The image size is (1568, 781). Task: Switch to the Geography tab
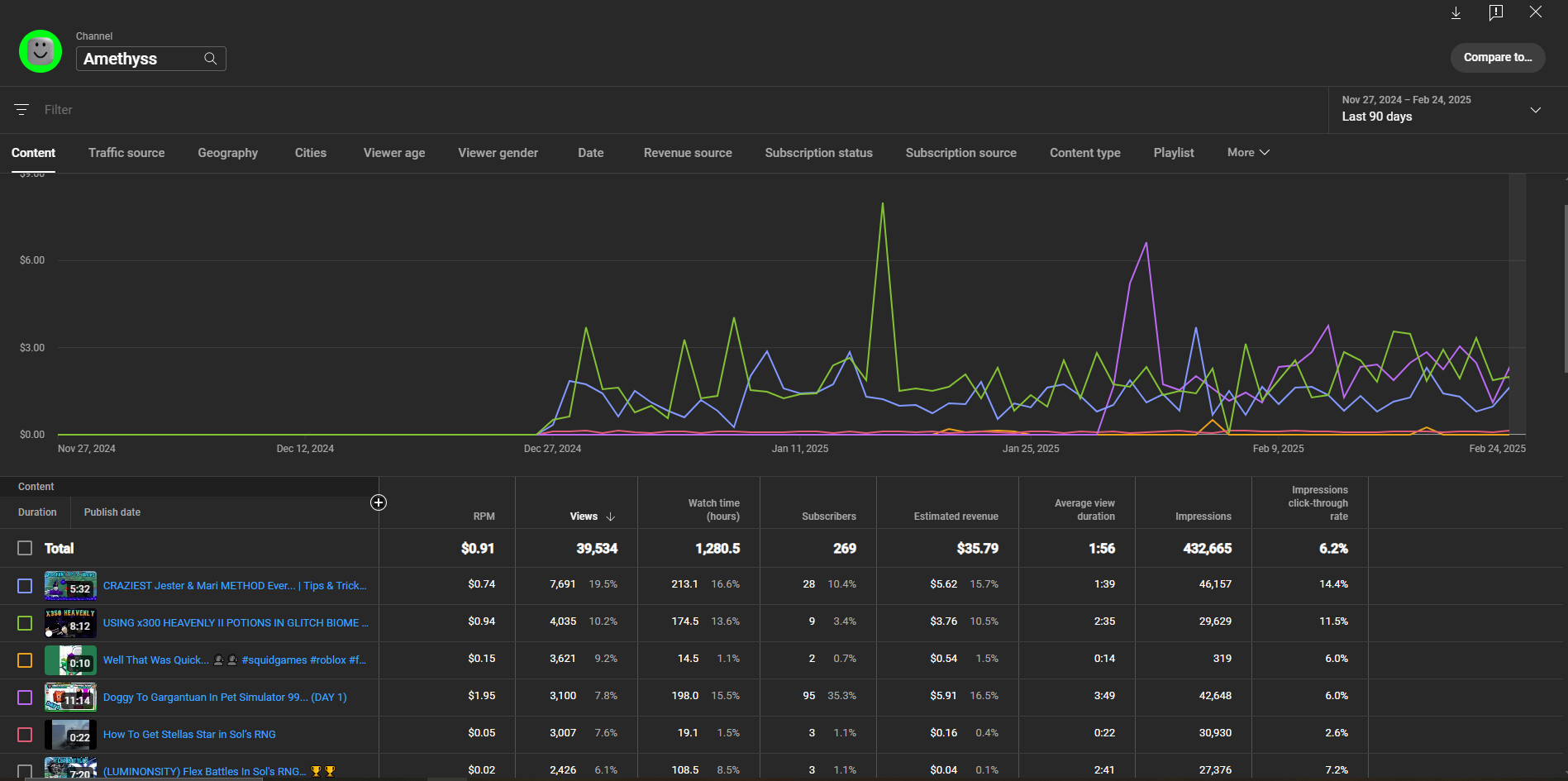[228, 153]
